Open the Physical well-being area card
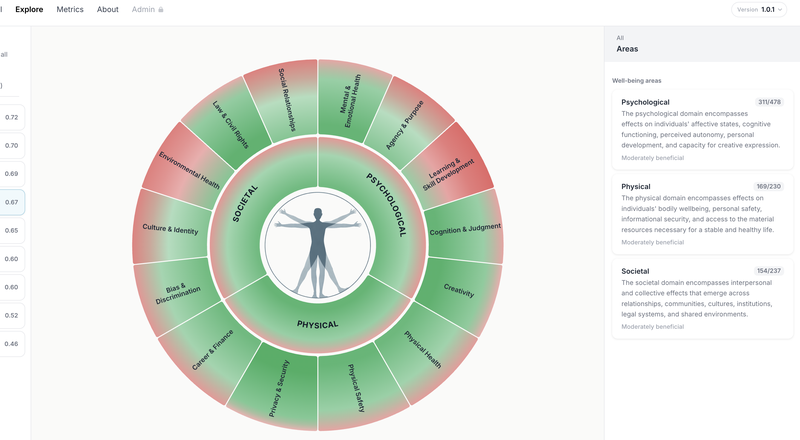800x440 pixels. [x=702, y=214]
